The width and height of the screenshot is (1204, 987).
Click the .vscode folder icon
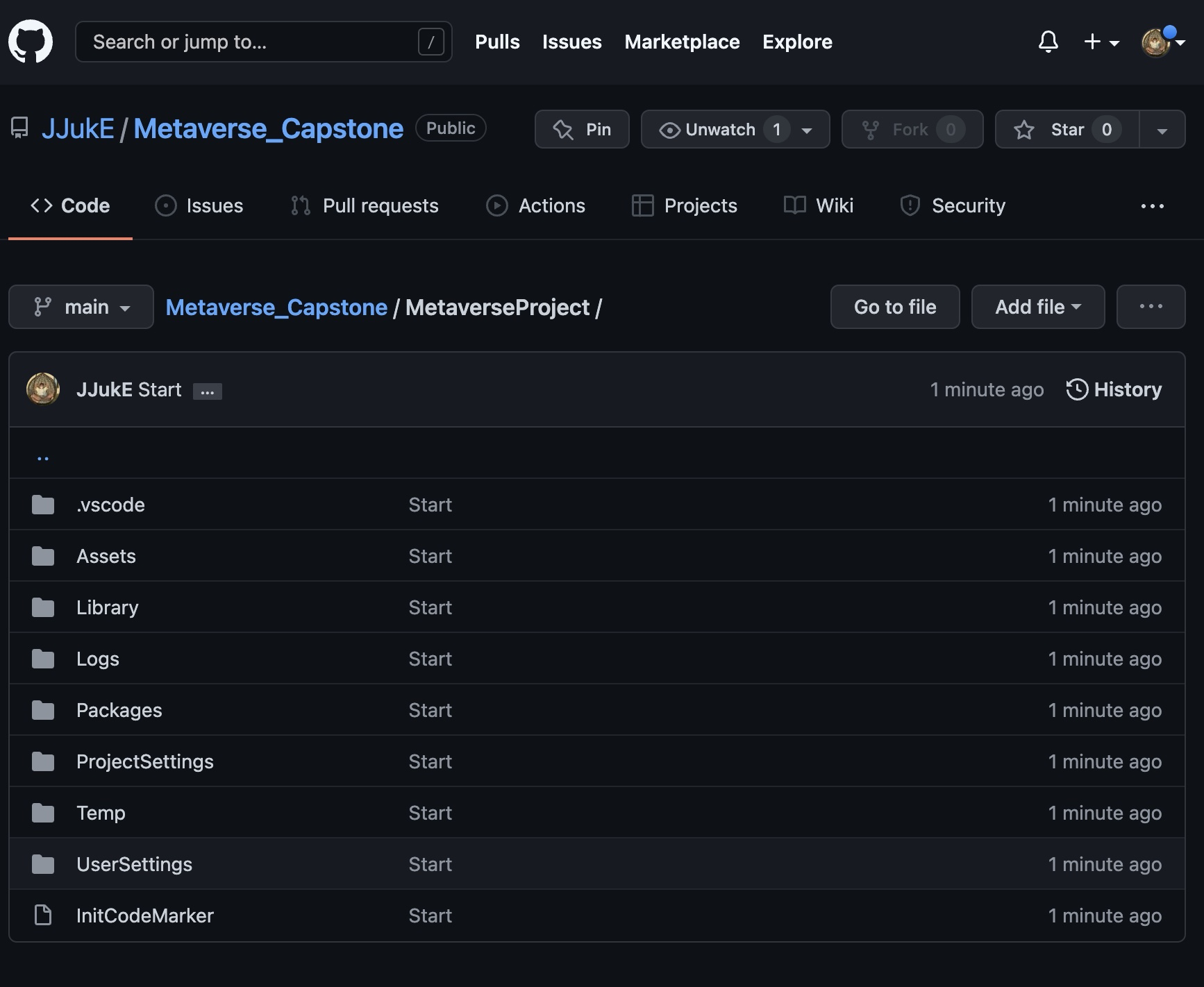coord(43,505)
